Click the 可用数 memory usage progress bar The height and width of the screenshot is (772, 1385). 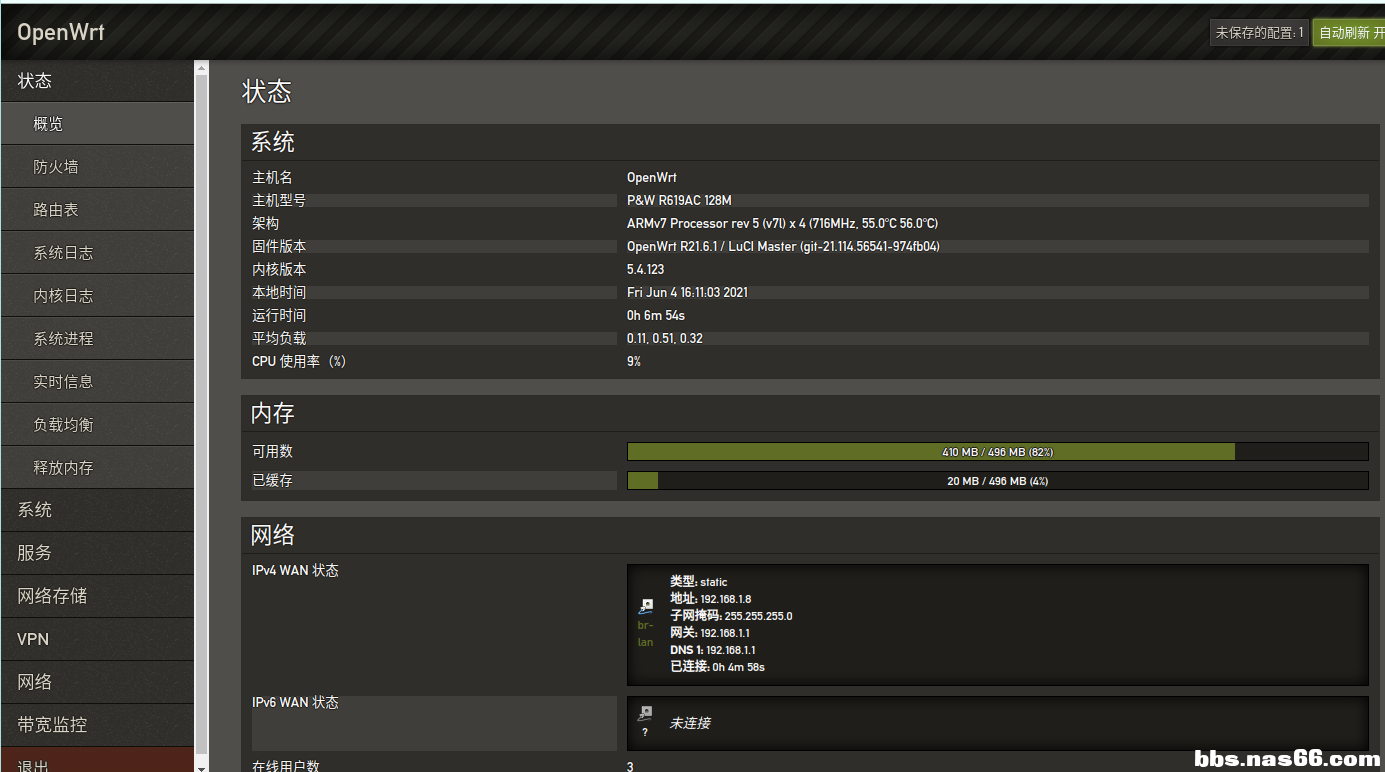coord(996,452)
